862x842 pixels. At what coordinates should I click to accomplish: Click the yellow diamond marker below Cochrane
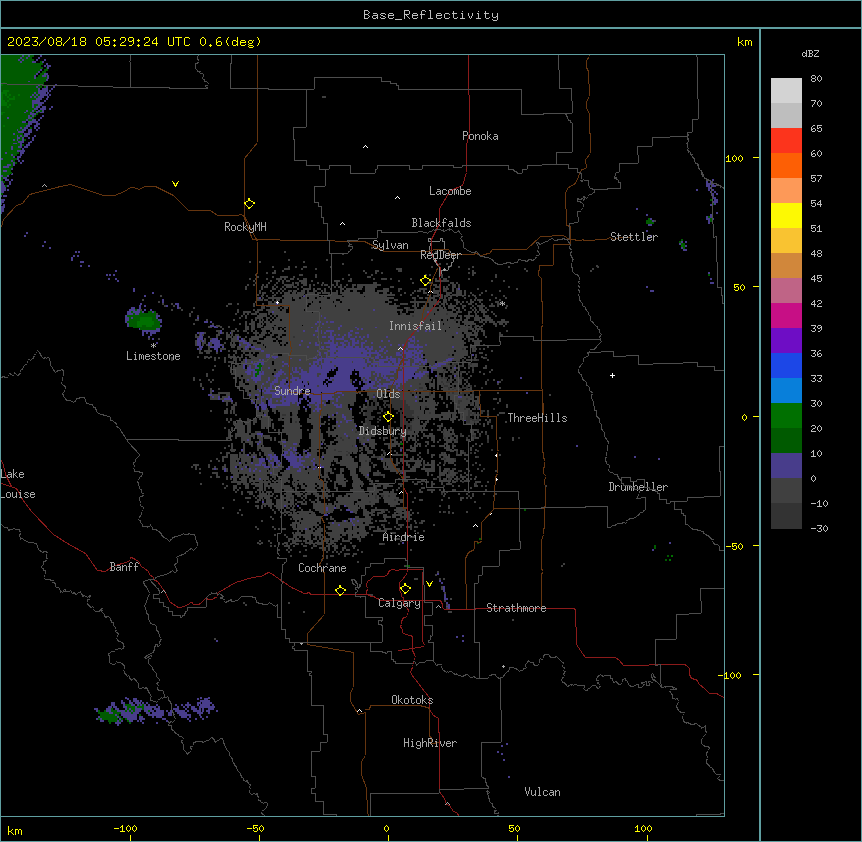point(340,590)
